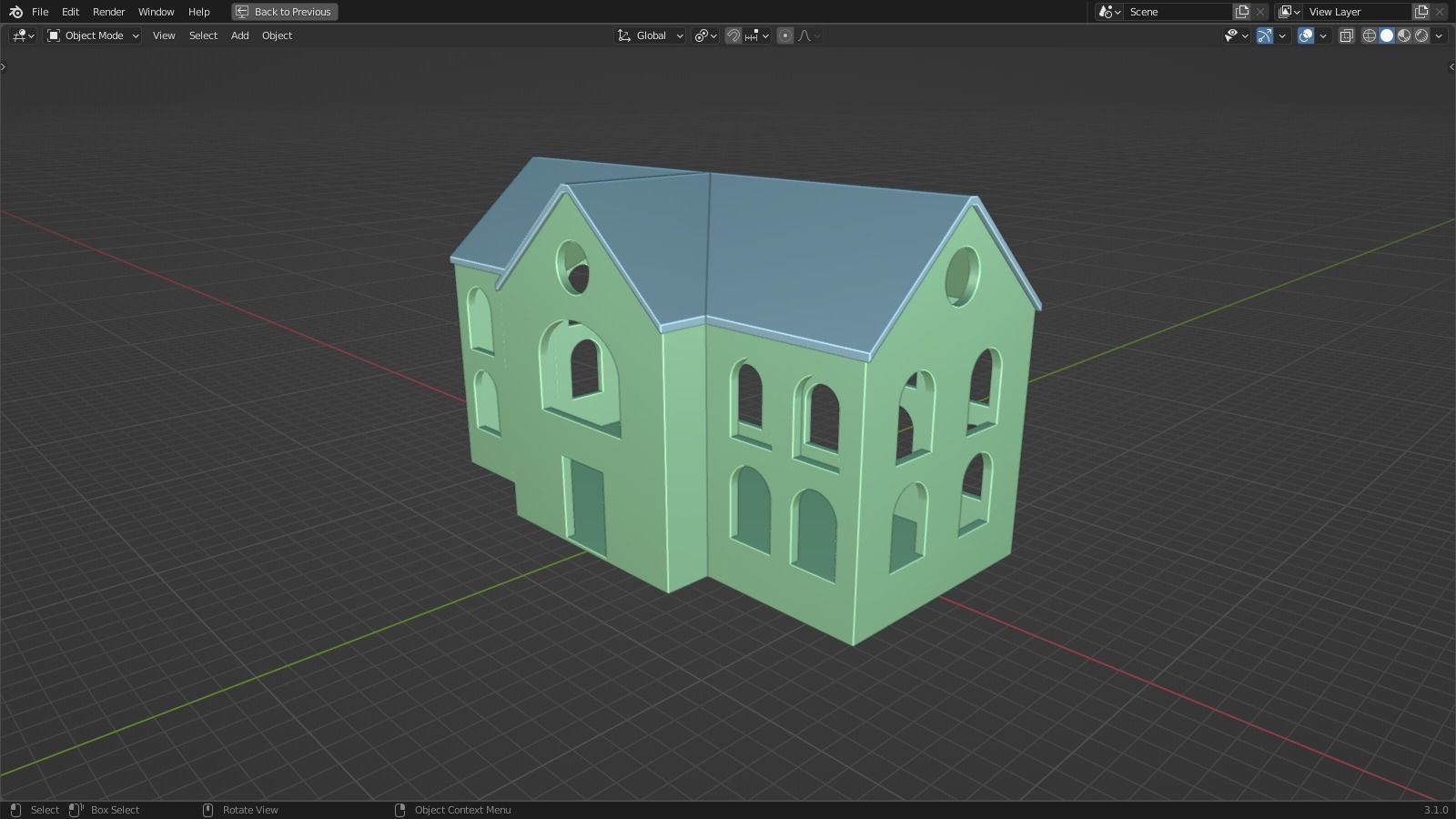Image resolution: width=1456 pixels, height=819 pixels.
Task: Open the proportional editing falloff dropdown
Action: point(809,35)
